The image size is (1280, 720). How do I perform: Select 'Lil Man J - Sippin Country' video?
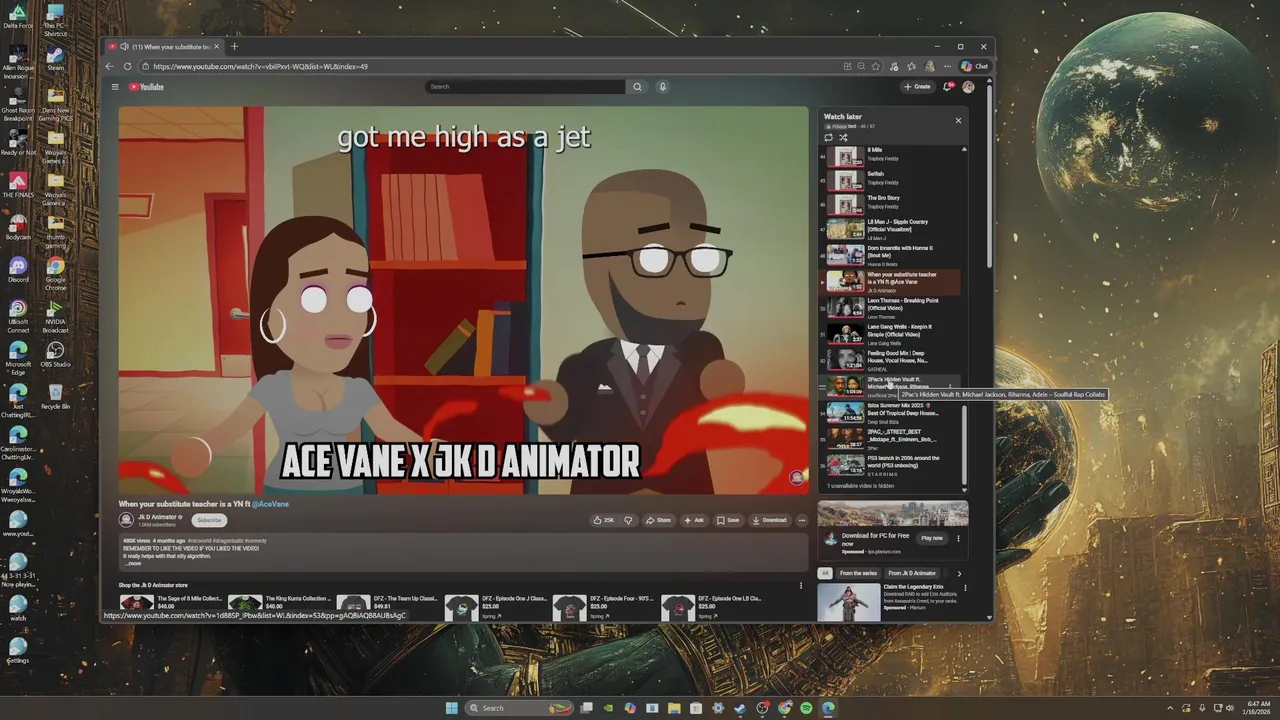coord(892,229)
